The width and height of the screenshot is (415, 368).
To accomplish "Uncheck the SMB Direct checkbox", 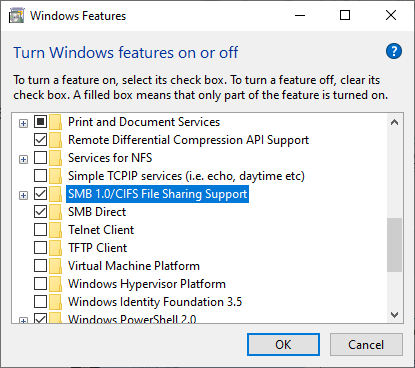I will tap(40, 212).
